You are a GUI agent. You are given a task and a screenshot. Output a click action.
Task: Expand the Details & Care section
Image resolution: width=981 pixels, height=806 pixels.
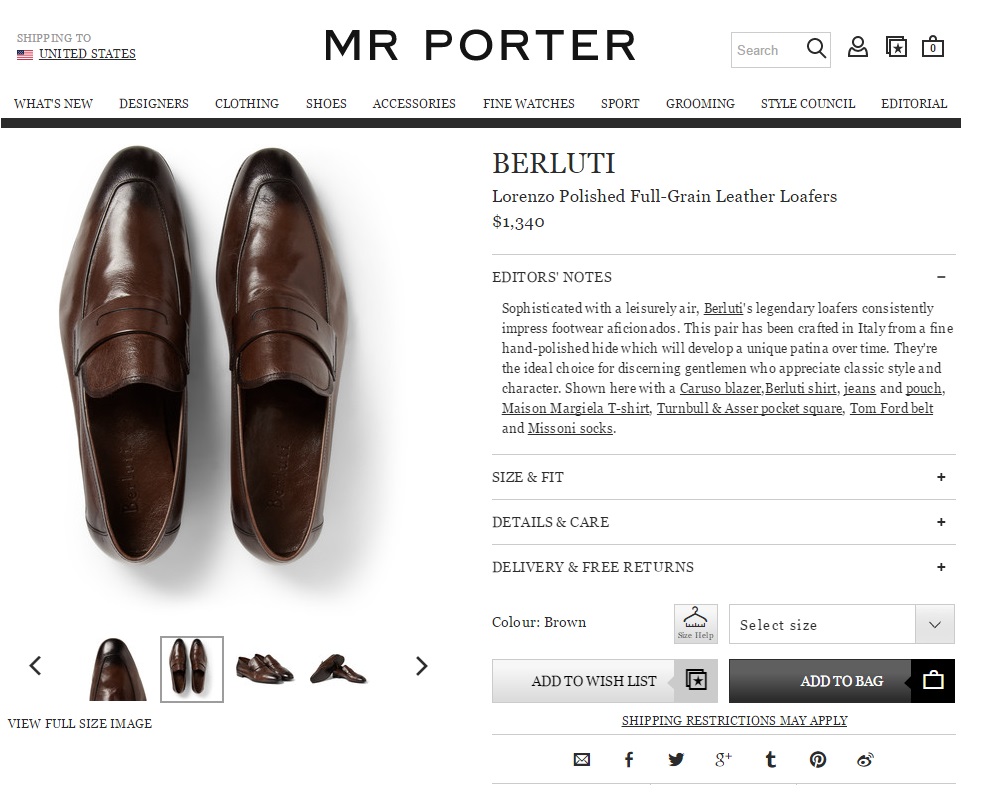[x=941, y=522]
